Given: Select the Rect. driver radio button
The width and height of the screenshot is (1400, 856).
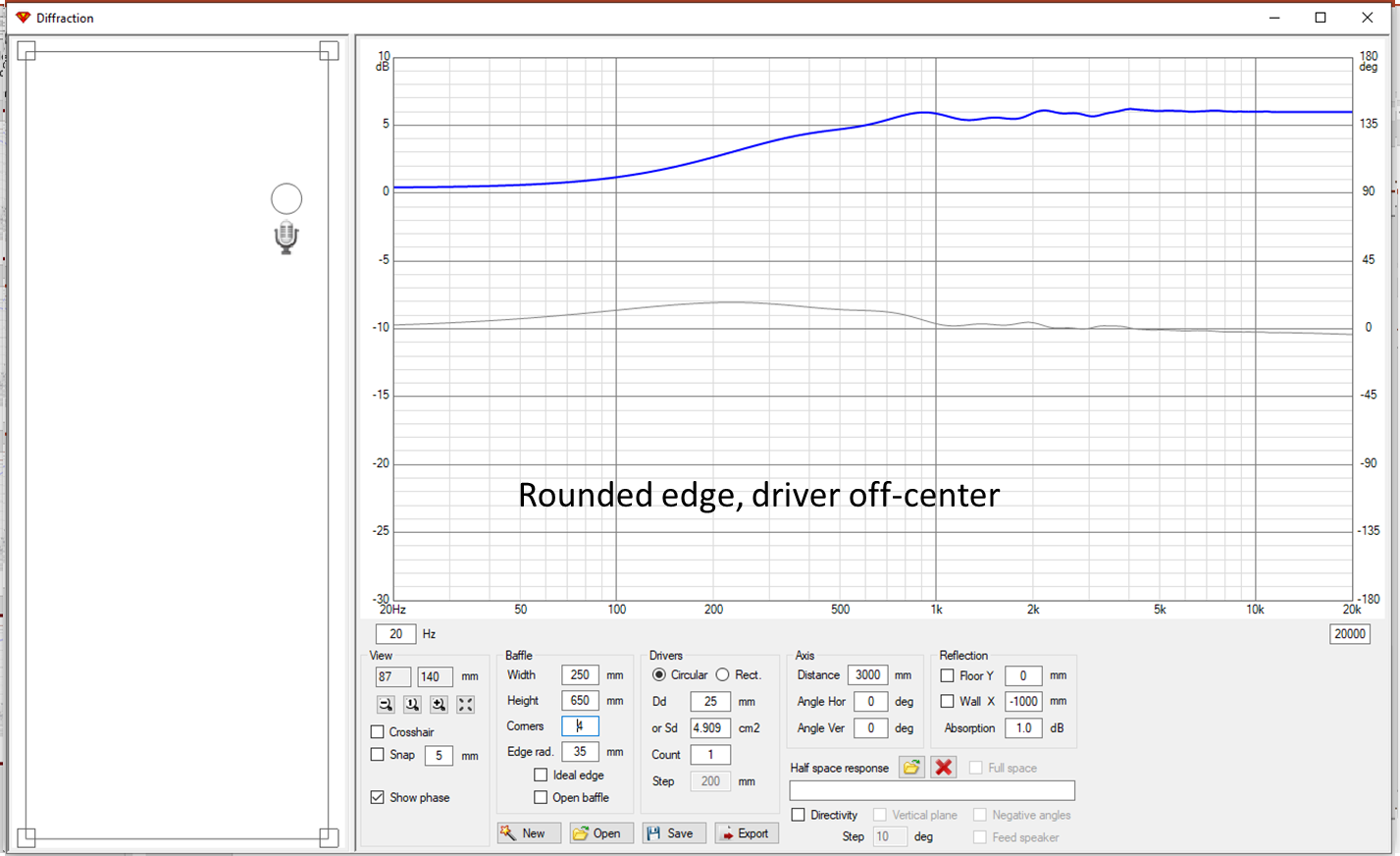Looking at the screenshot, I should [x=722, y=674].
